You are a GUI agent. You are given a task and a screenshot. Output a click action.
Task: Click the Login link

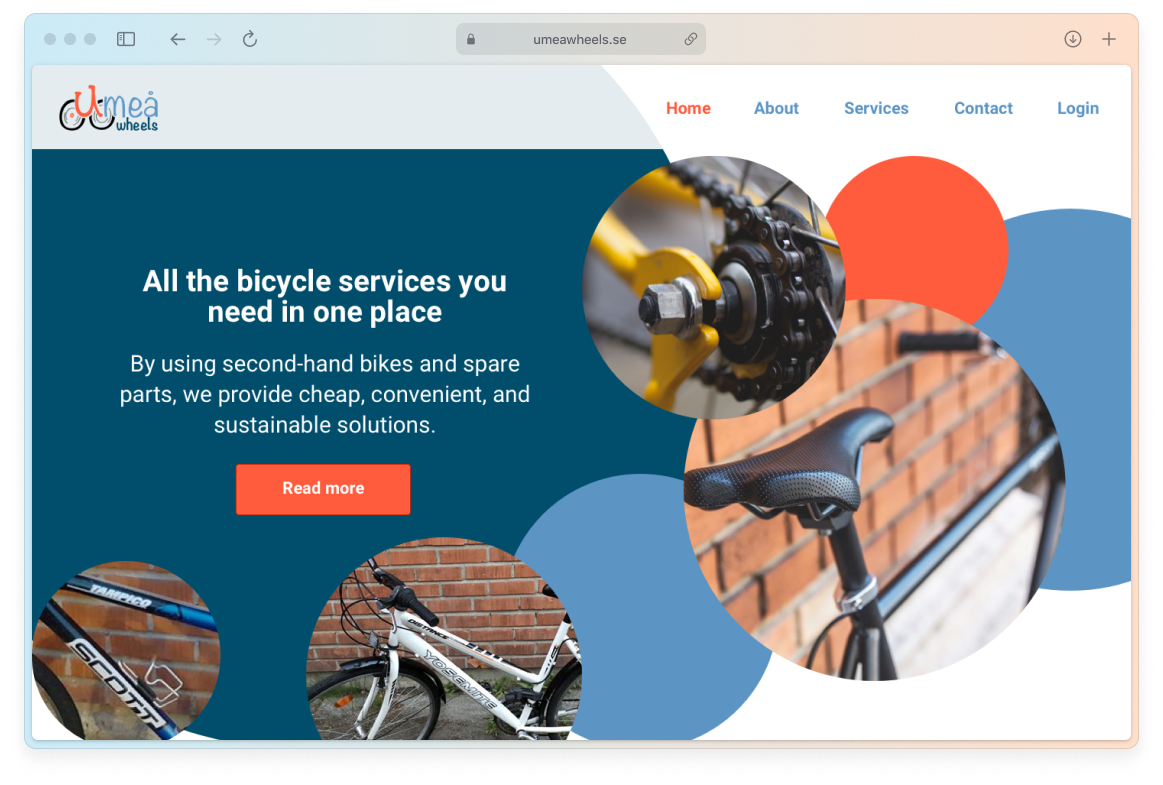[x=1078, y=108]
